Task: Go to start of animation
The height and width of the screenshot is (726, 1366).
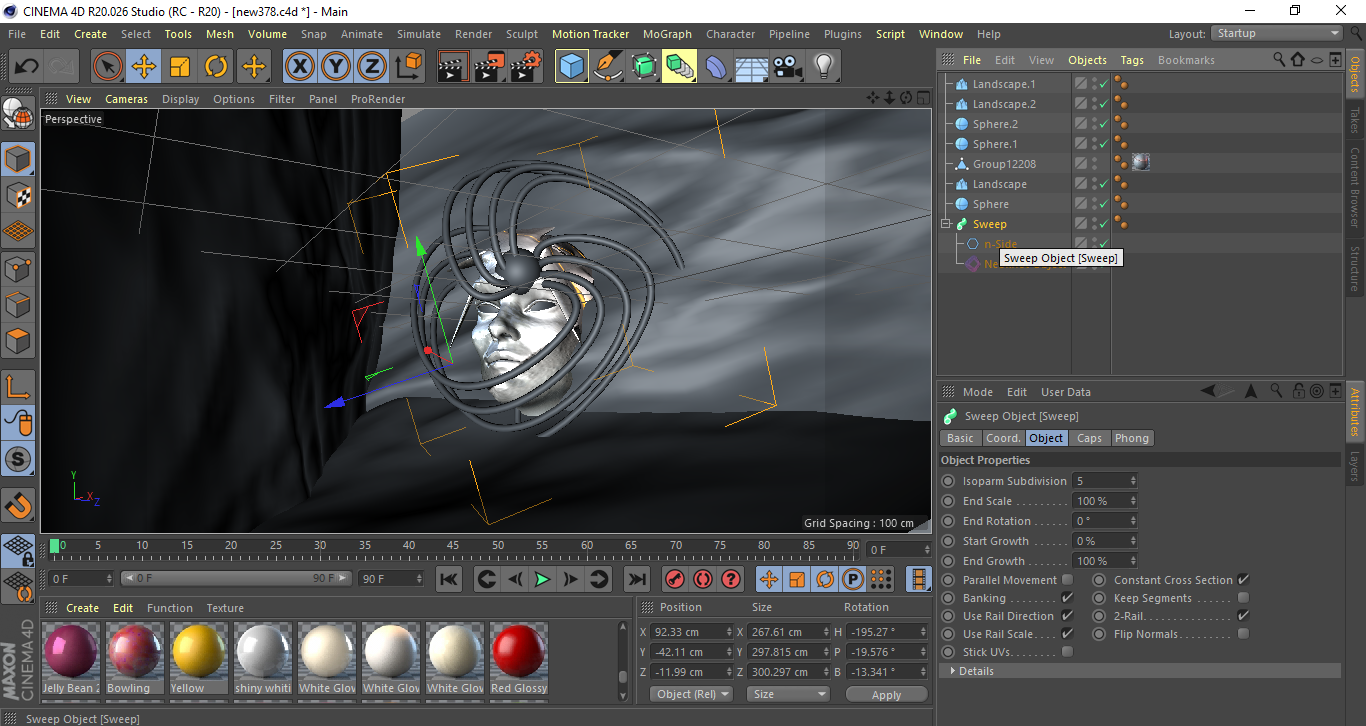Action: tap(449, 579)
